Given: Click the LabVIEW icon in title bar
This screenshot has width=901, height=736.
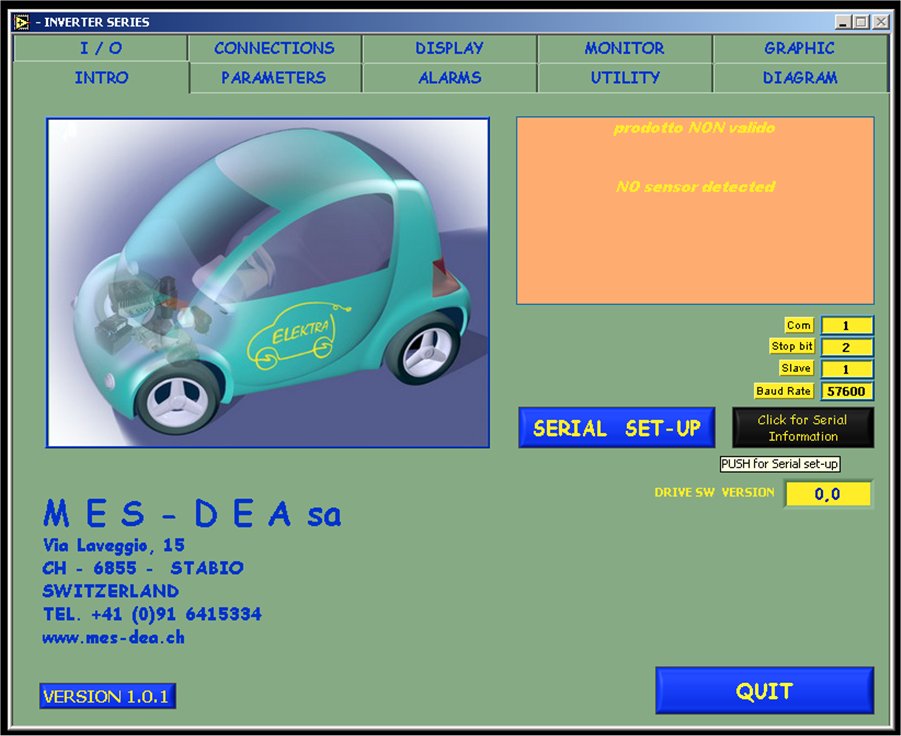Looking at the screenshot, I should pyautogui.click(x=22, y=22).
